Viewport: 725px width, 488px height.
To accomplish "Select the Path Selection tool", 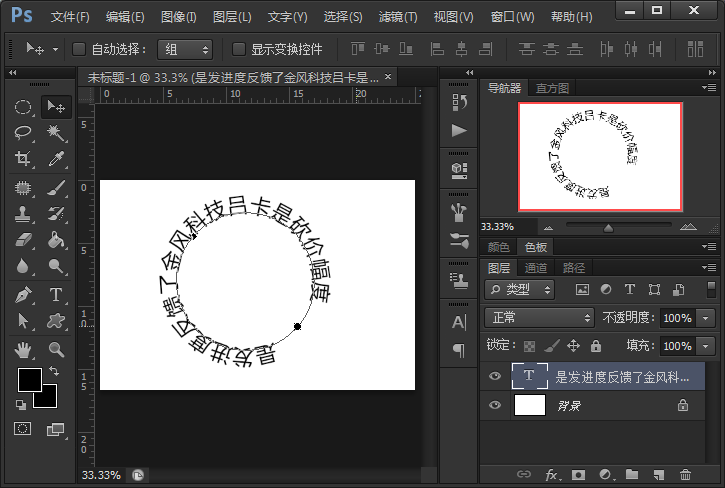I will point(23,321).
